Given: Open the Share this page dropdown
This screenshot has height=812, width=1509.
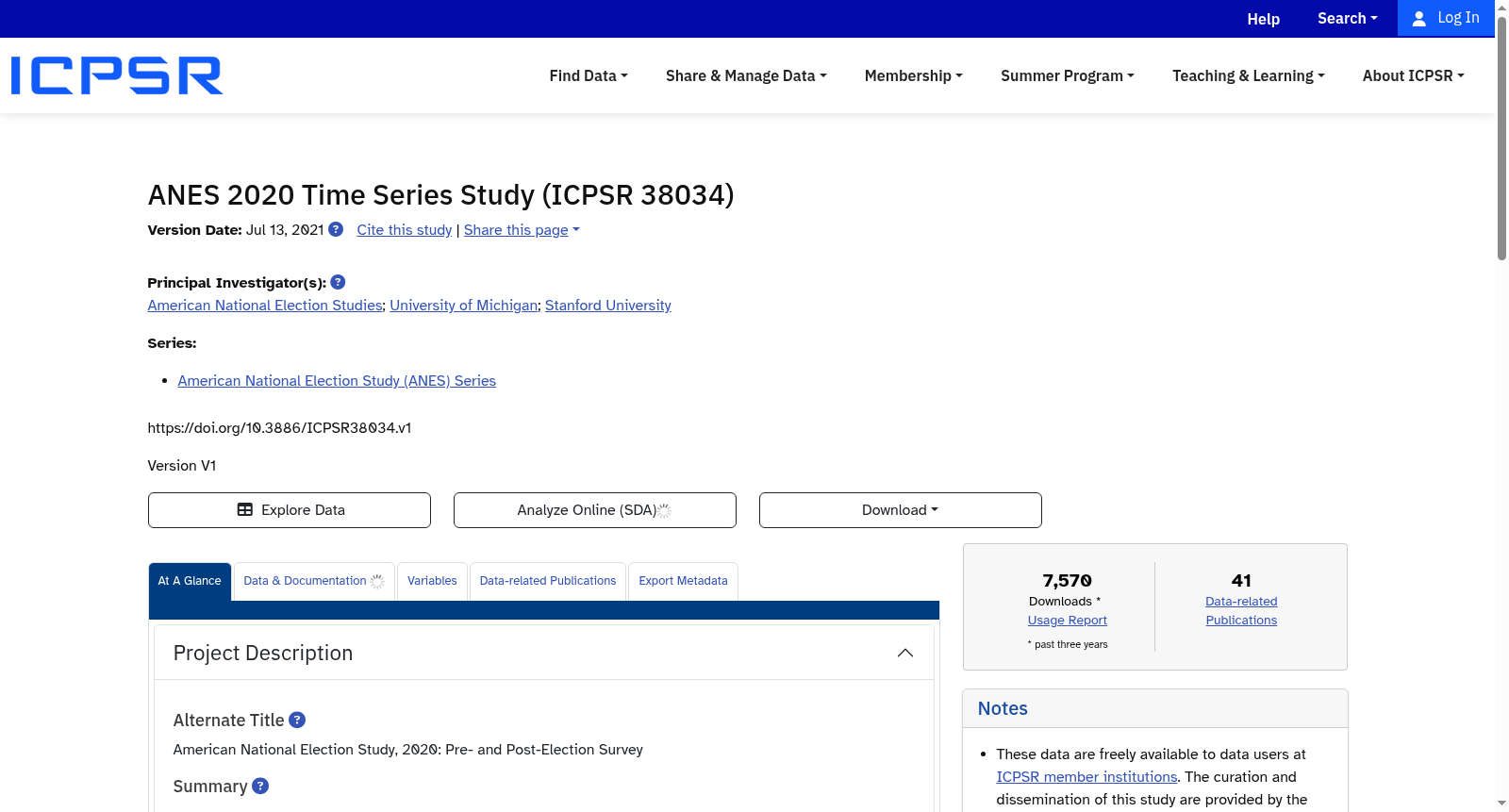Looking at the screenshot, I should click(x=522, y=230).
